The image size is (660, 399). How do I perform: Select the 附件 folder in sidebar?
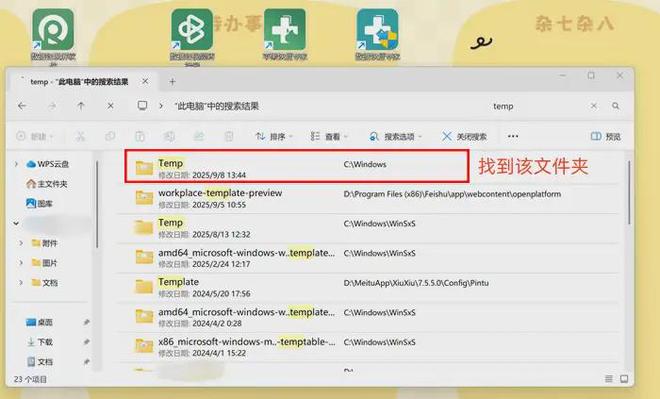(x=44, y=243)
